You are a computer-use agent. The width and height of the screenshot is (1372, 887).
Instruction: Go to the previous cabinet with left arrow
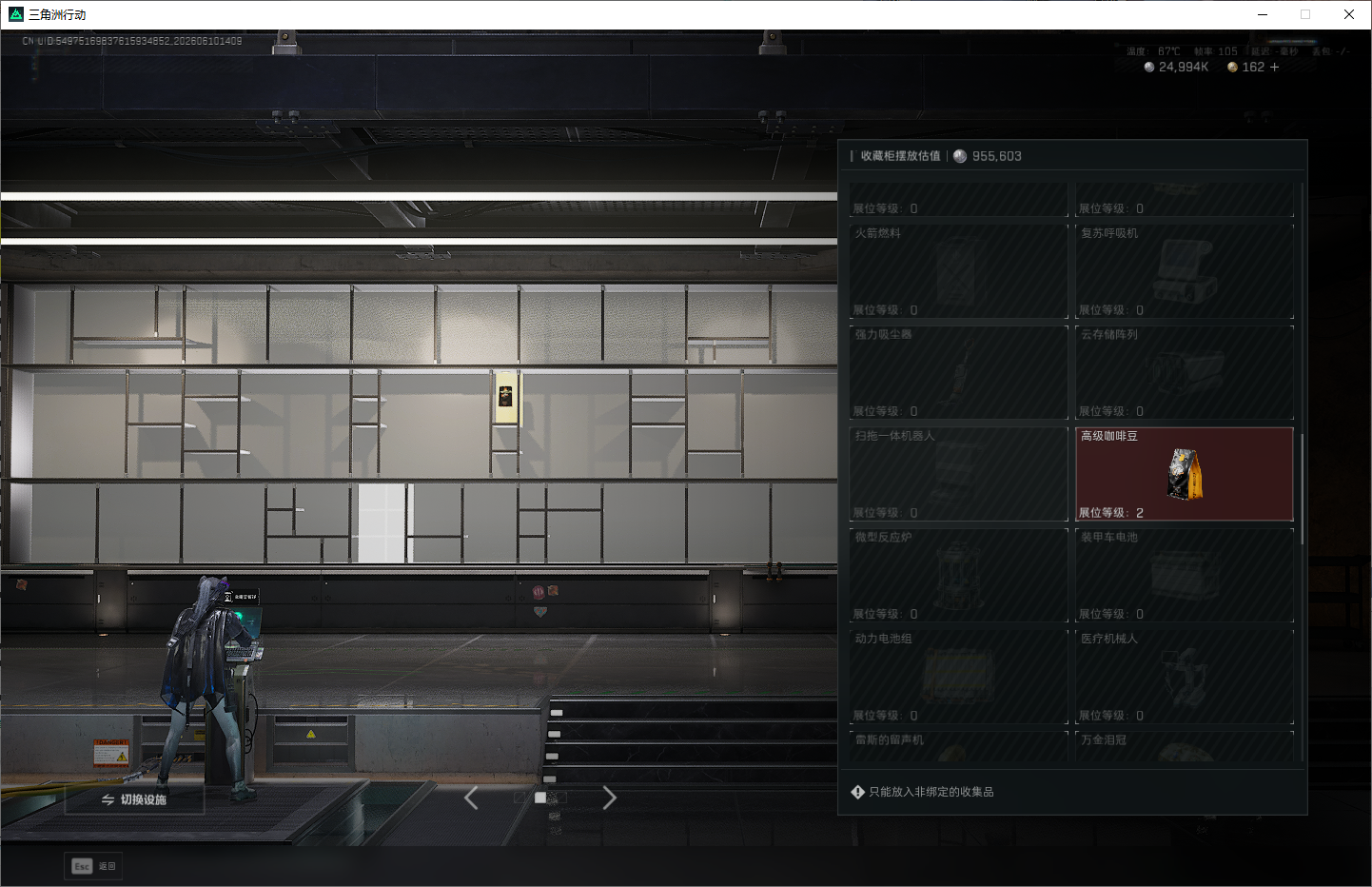(x=471, y=798)
